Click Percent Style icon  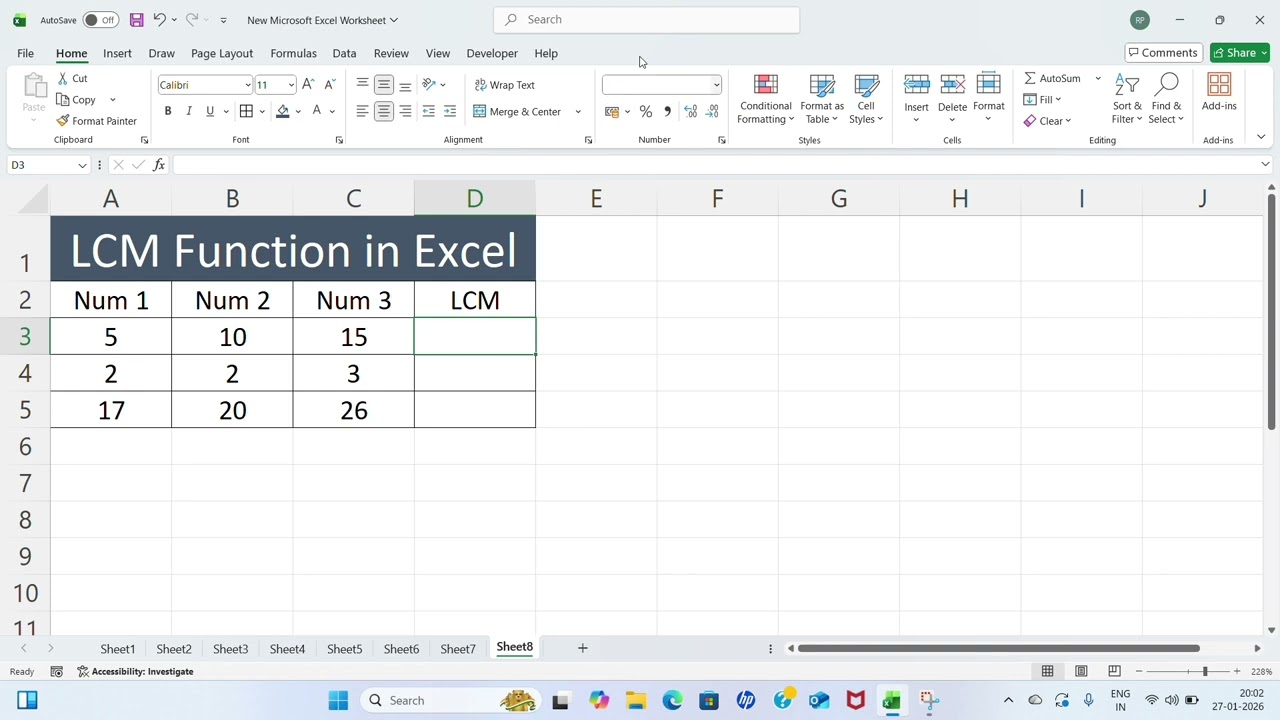[x=646, y=112]
